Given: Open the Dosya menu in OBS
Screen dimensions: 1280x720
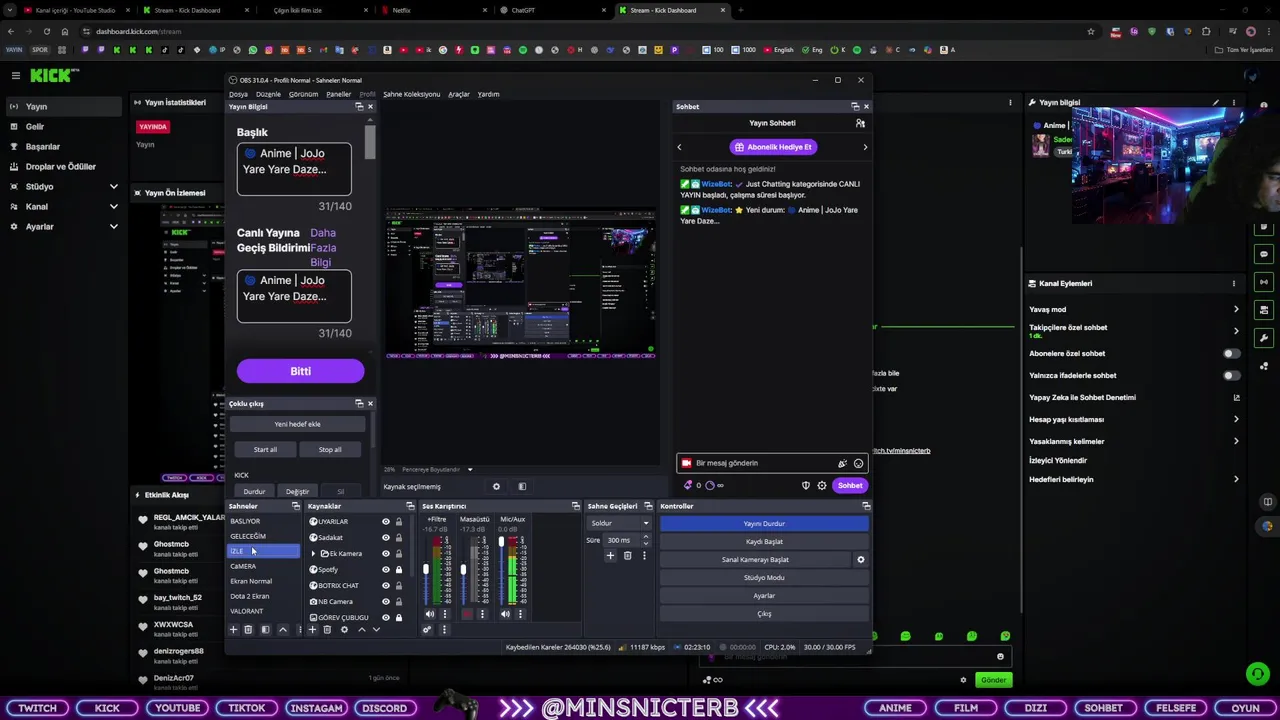Looking at the screenshot, I should pyautogui.click(x=238, y=94).
